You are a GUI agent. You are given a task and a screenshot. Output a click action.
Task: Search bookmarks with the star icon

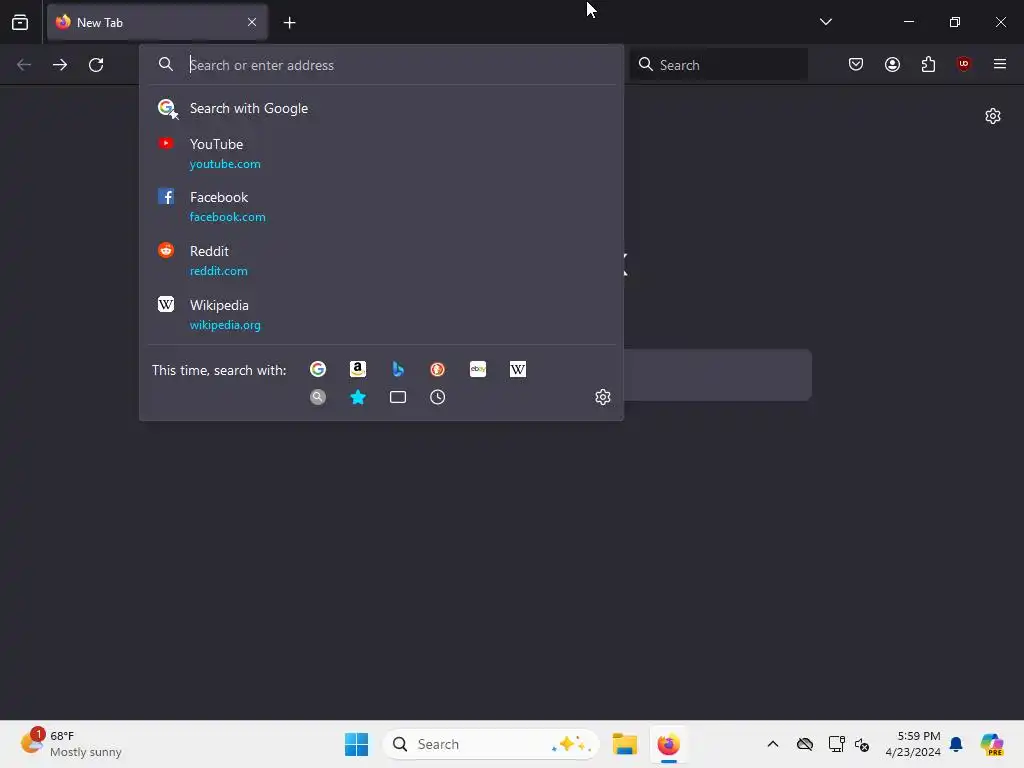tap(358, 397)
